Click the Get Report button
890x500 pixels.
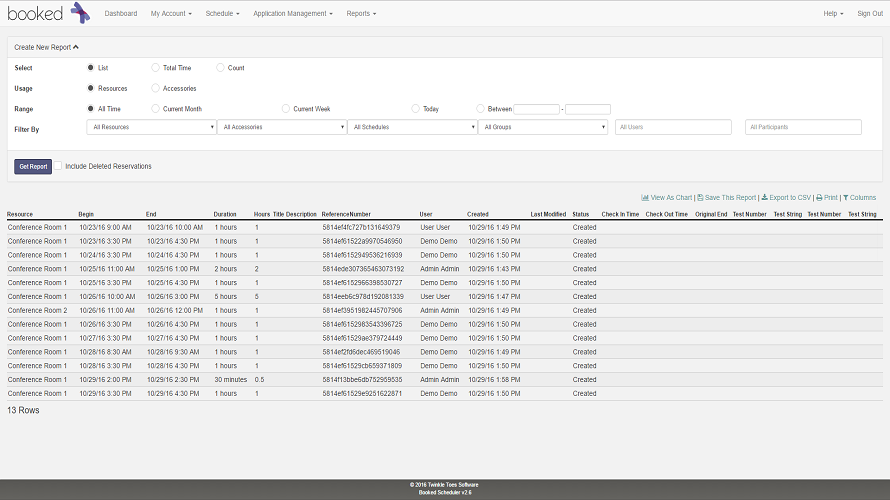coord(33,166)
